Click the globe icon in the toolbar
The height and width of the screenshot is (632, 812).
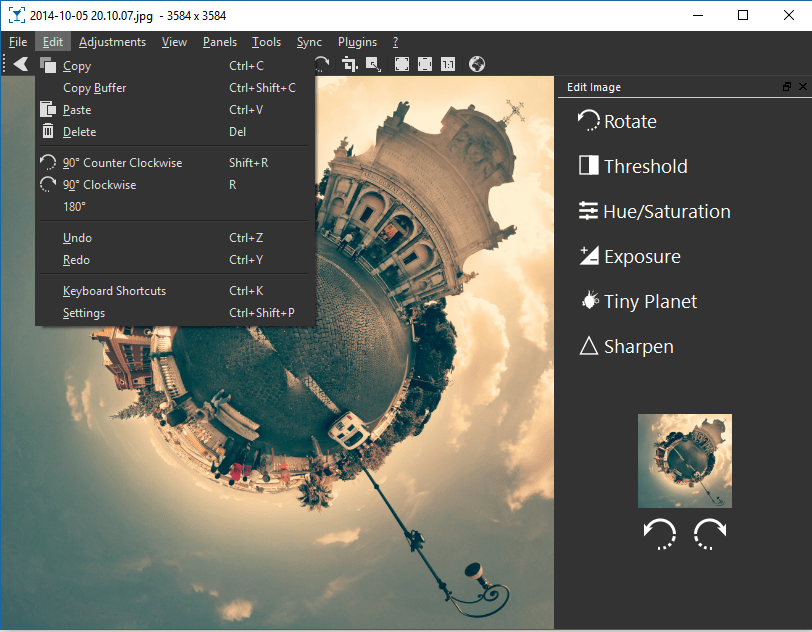tap(477, 64)
